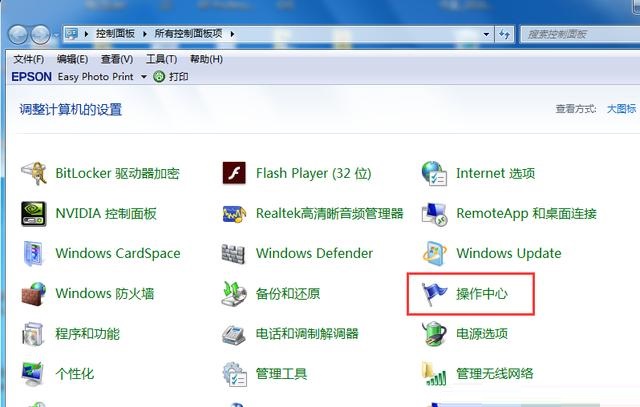Open the 操作中心 text link
This screenshot has height=407, width=640.
tap(482, 294)
